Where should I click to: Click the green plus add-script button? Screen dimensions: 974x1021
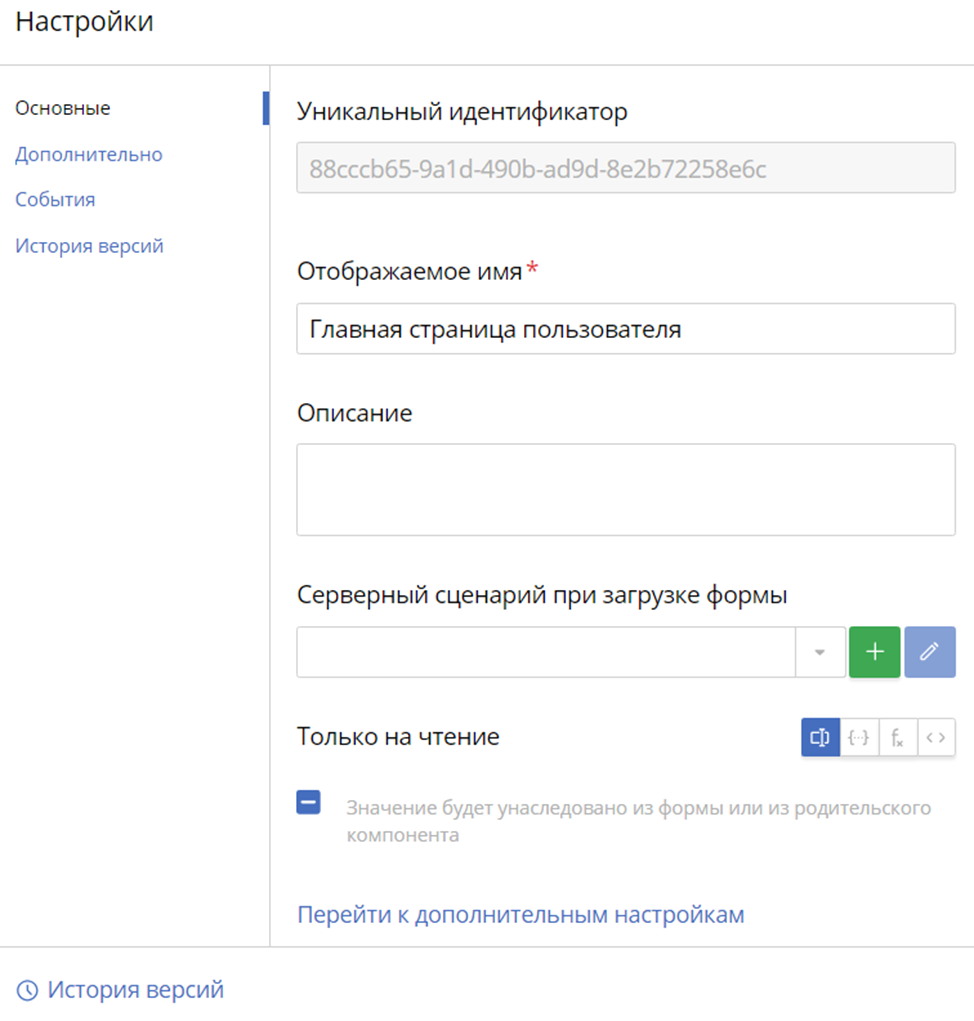874,652
